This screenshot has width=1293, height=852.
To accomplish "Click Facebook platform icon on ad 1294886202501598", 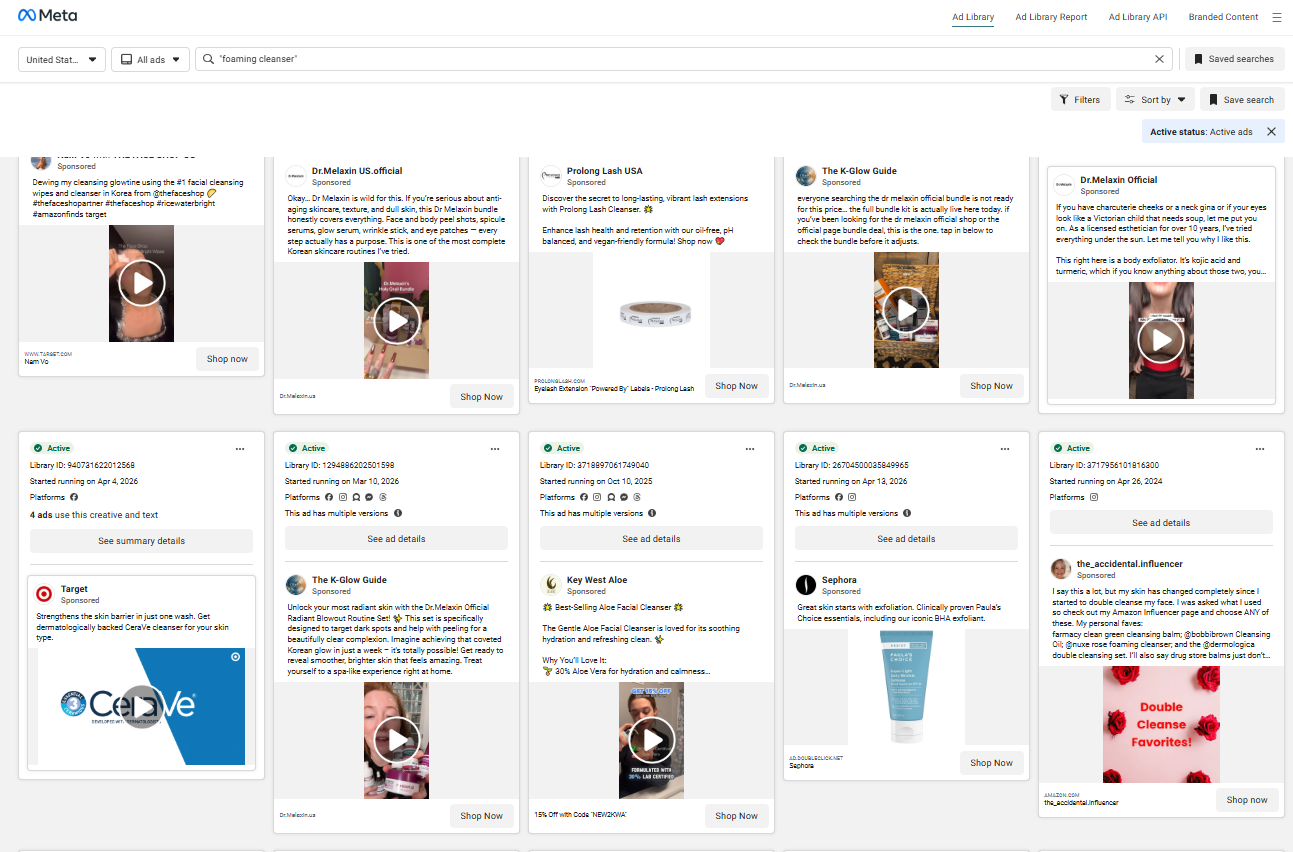I will coord(329,497).
